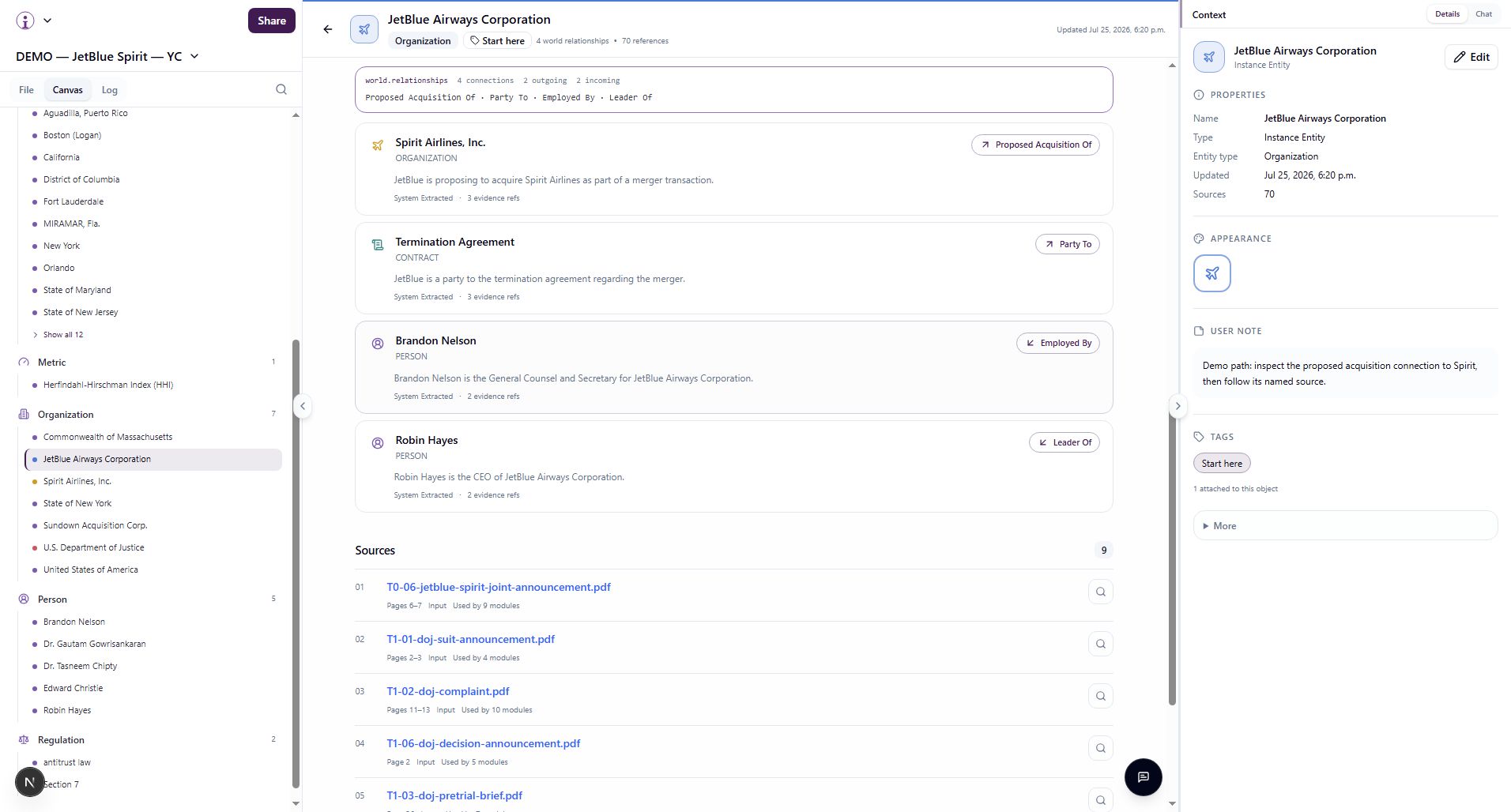Click the Organization category building icon
The height and width of the screenshot is (812, 1511).
[24, 414]
